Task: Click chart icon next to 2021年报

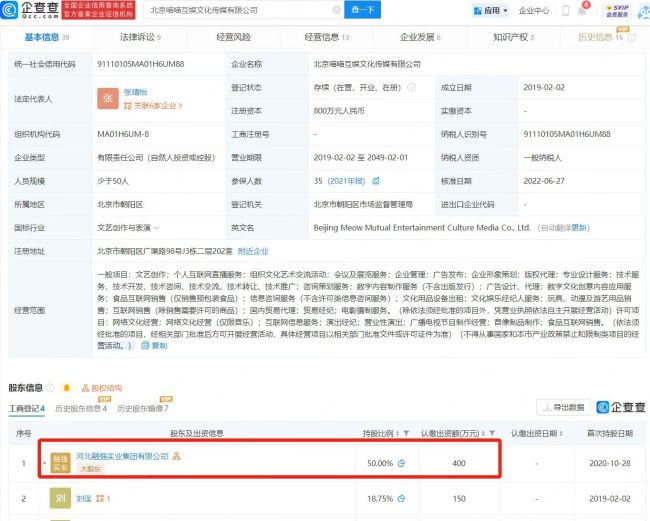Action: [x=376, y=181]
